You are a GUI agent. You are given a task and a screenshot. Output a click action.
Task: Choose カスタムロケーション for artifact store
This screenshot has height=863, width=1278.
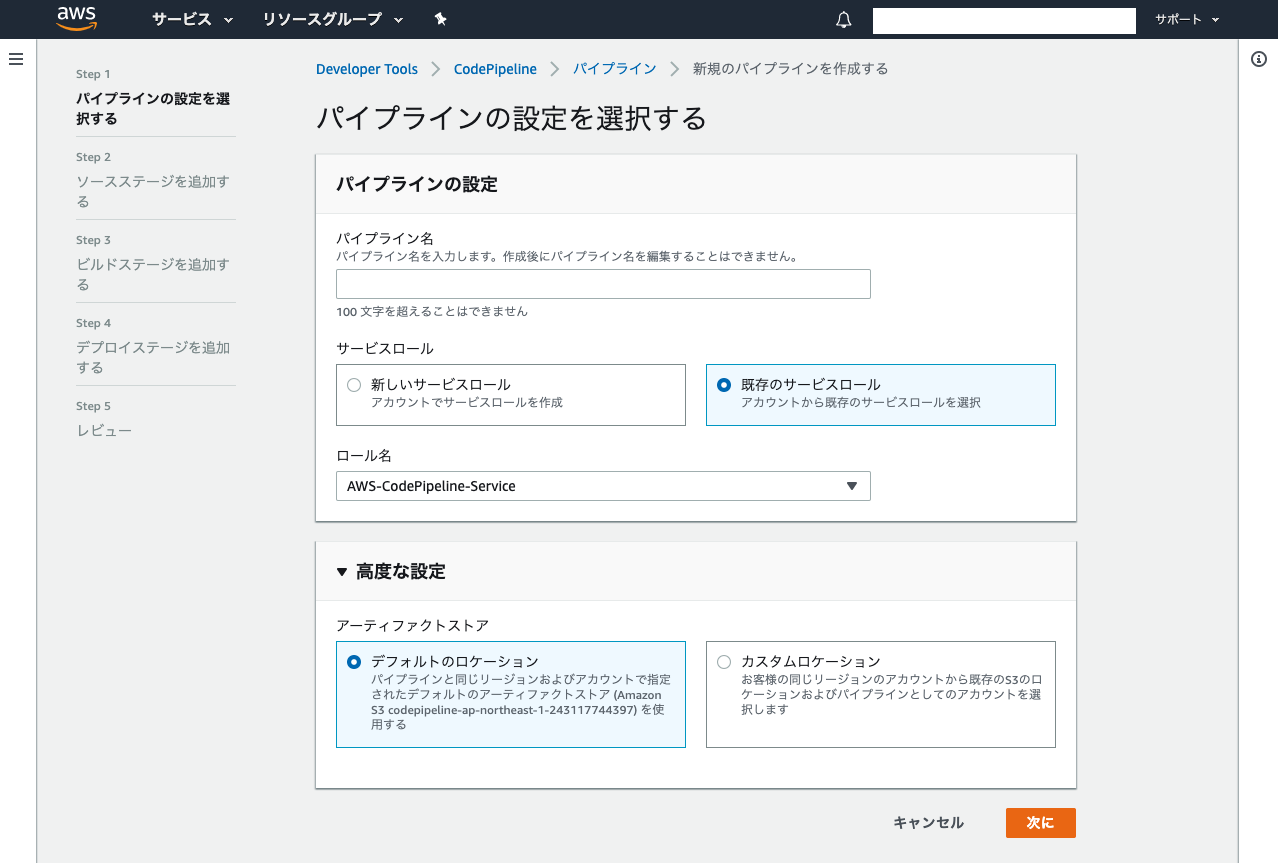[x=723, y=661]
